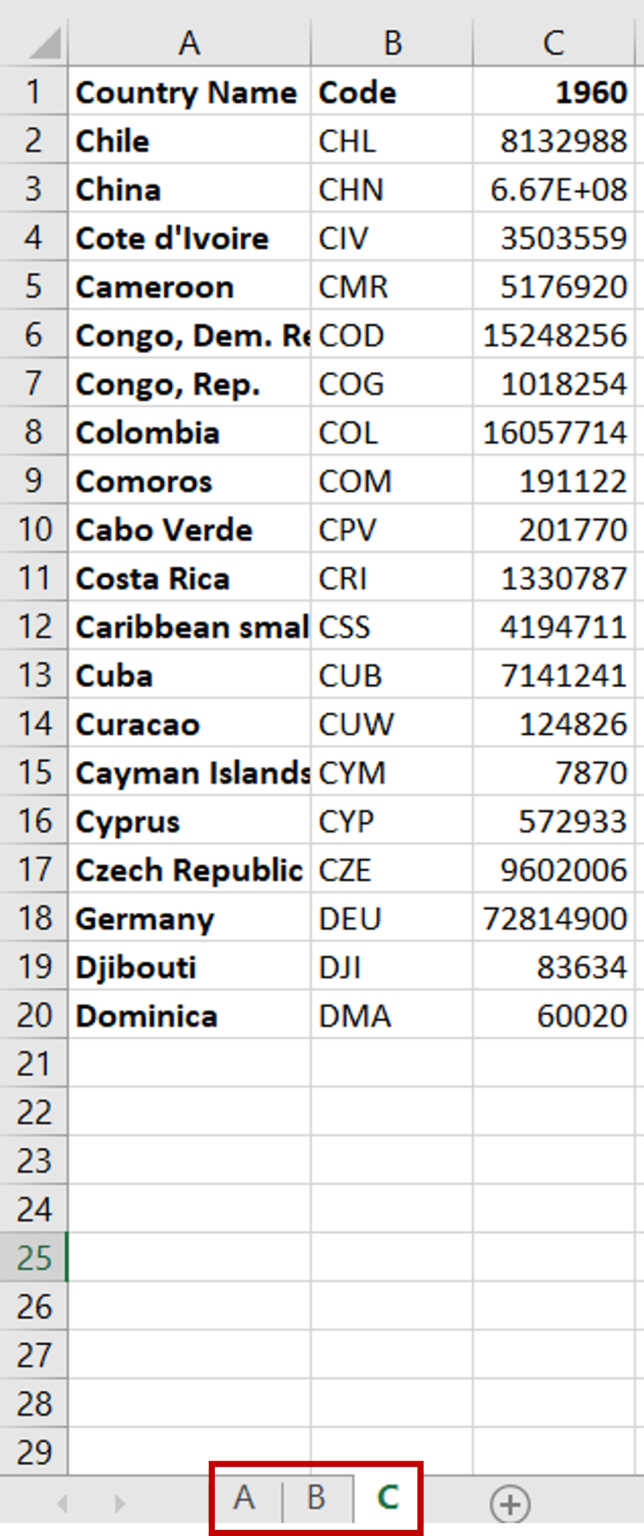Select the Cayman Islands value 7870
The height and width of the screenshot is (1536, 644).
point(554,772)
